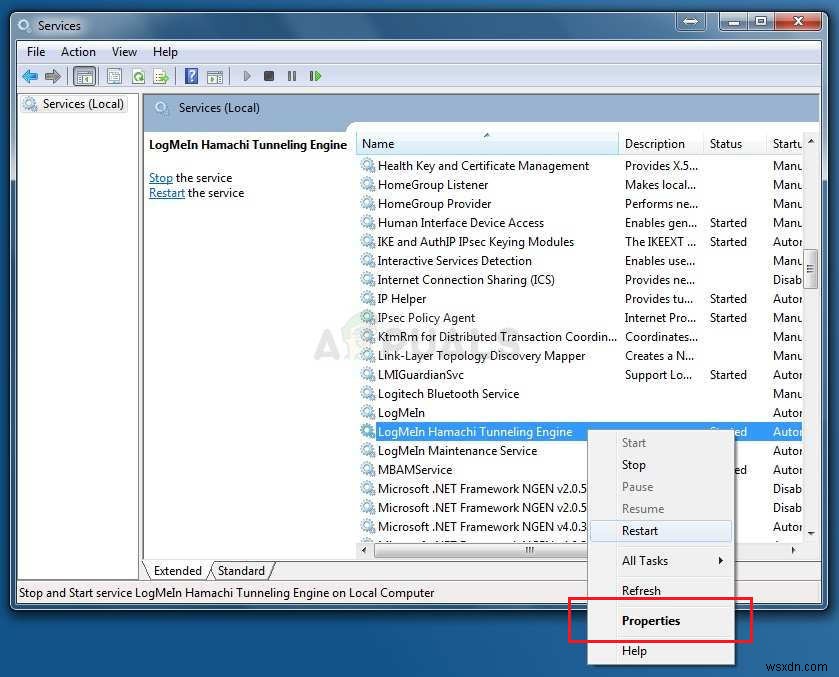
Task: Select the LogMeIn service row
Action: click(581, 413)
